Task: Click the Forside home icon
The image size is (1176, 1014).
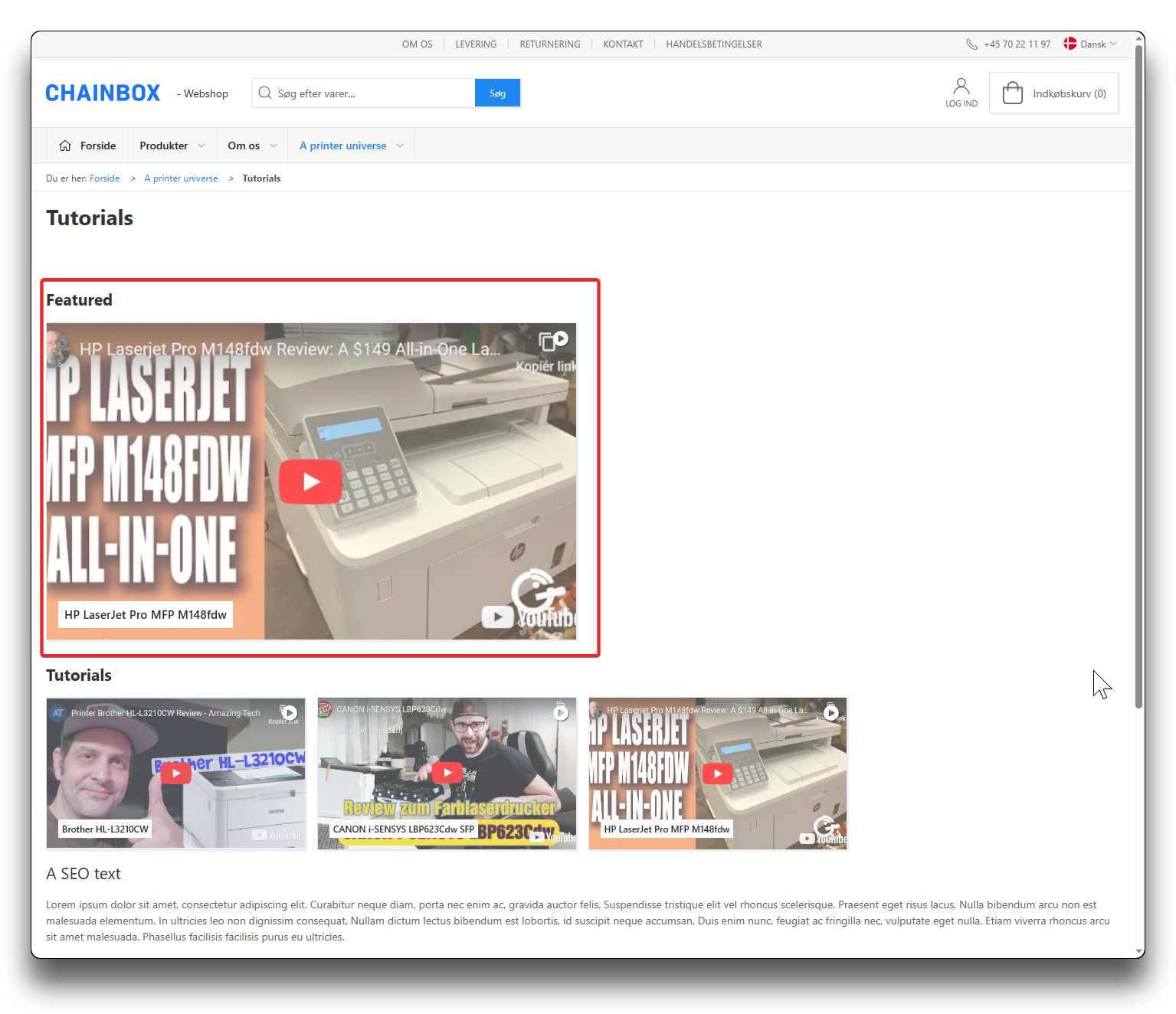Action: point(65,146)
